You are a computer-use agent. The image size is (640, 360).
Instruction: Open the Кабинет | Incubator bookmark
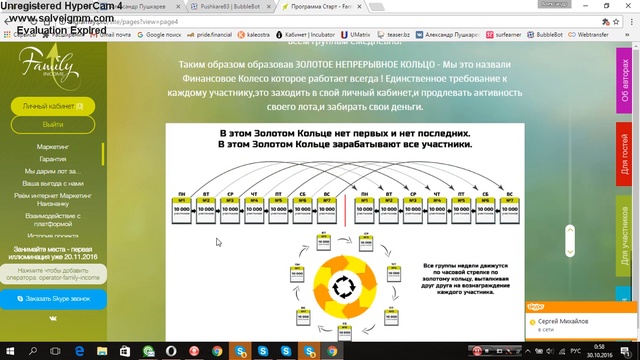(305, 35)
